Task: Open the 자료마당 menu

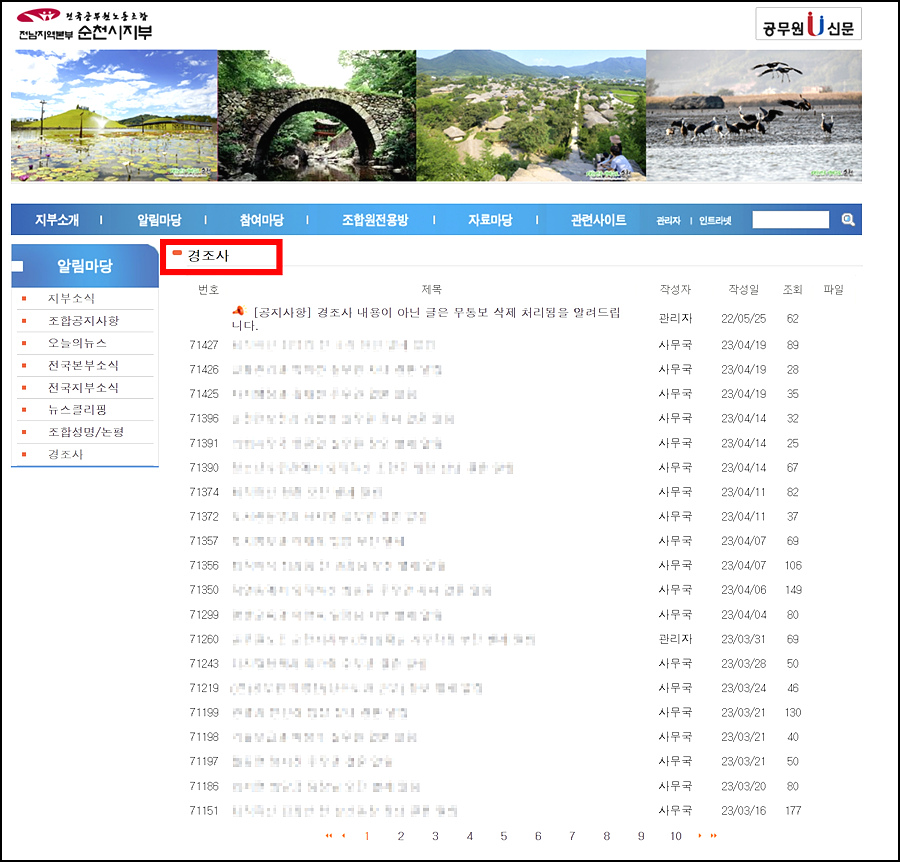Action: (490, 220)
